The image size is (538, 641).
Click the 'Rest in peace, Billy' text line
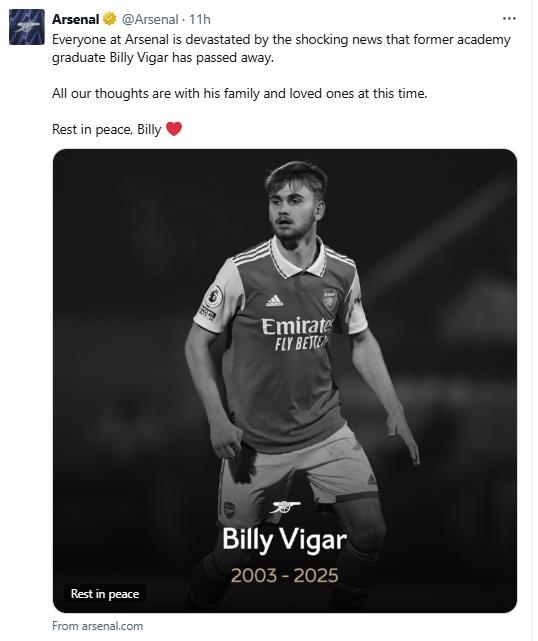(x=108, y=130)
